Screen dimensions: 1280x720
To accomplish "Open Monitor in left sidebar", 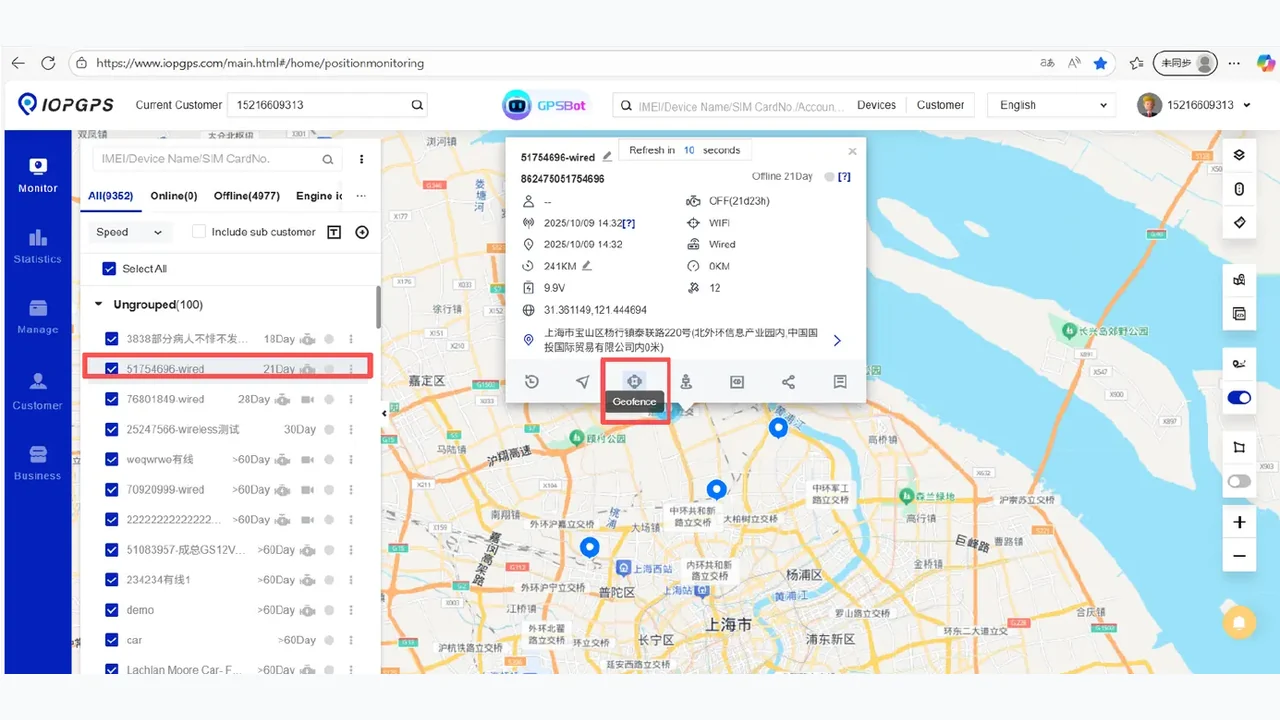I will [x=38, y=174].
